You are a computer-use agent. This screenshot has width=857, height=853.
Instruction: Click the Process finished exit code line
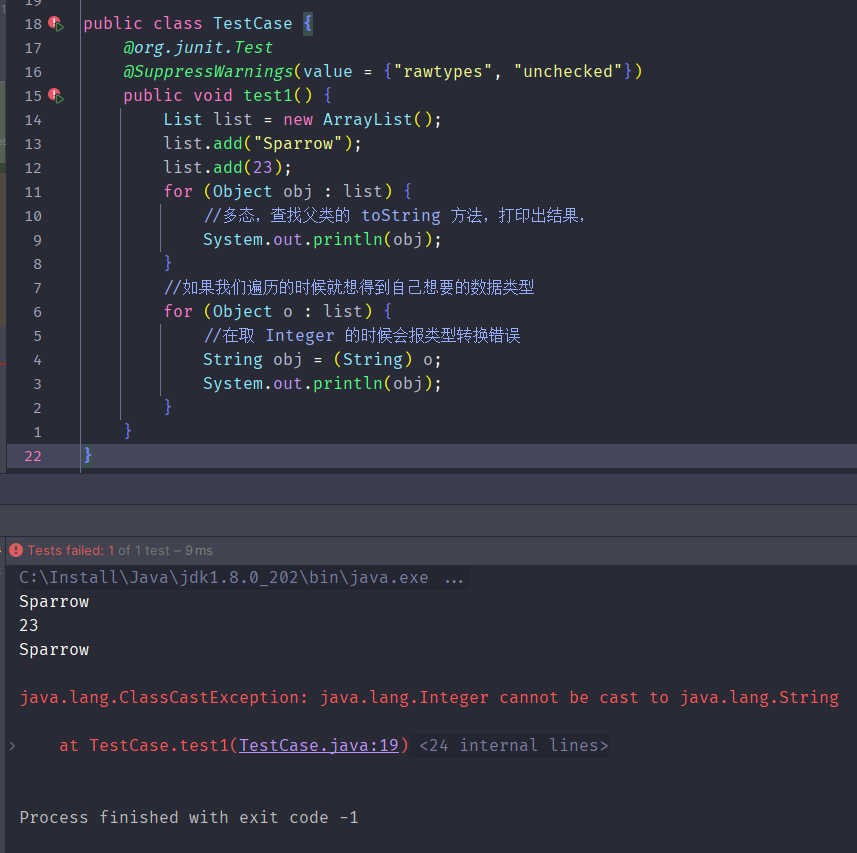(x=189, y=817)
